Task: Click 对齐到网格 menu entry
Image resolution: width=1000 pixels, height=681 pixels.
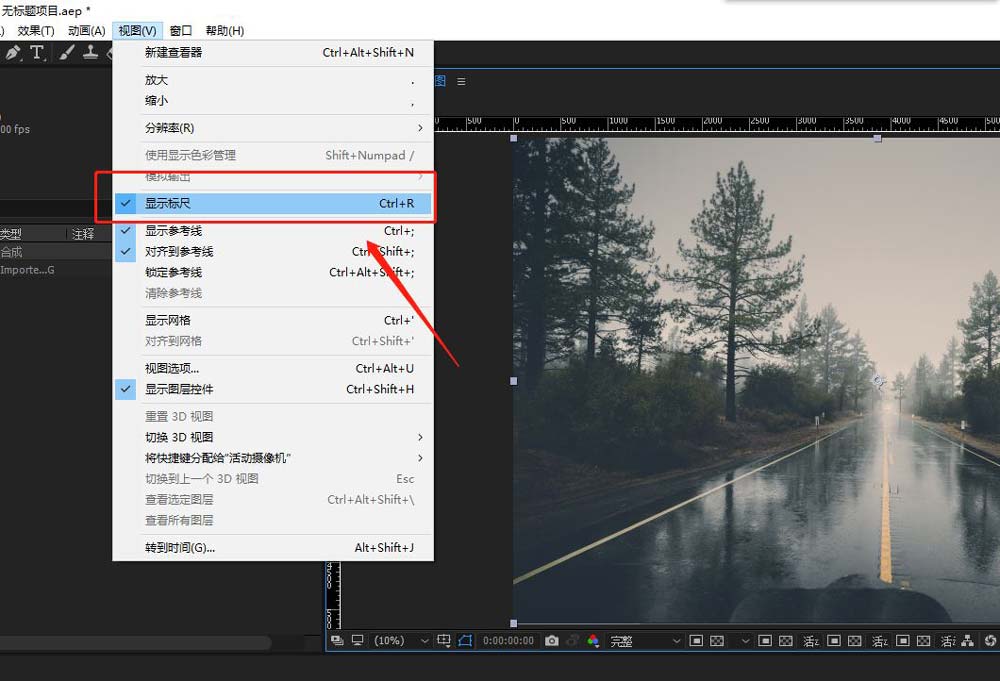Action: click(x=273, y=341)
